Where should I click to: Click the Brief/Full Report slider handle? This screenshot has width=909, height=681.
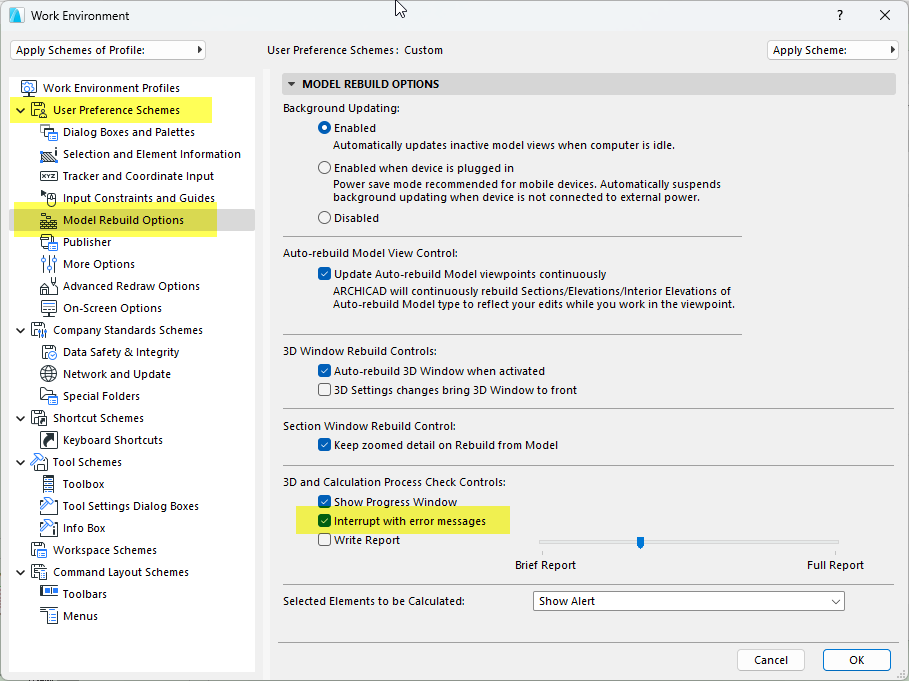point(640,542)
